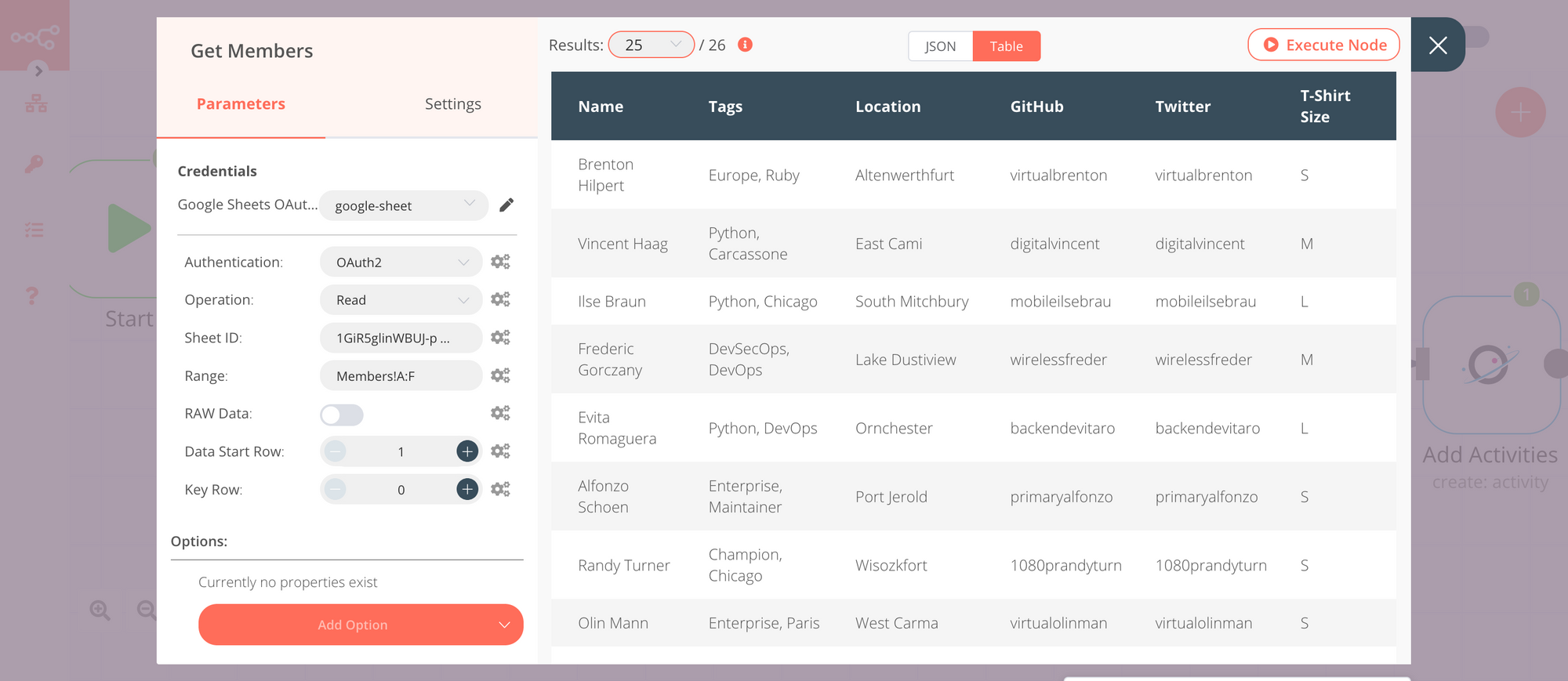Open gear options for Operation parameter
Image resolution: width=1568 pixels, height=681 pixels.
(500, 299)
